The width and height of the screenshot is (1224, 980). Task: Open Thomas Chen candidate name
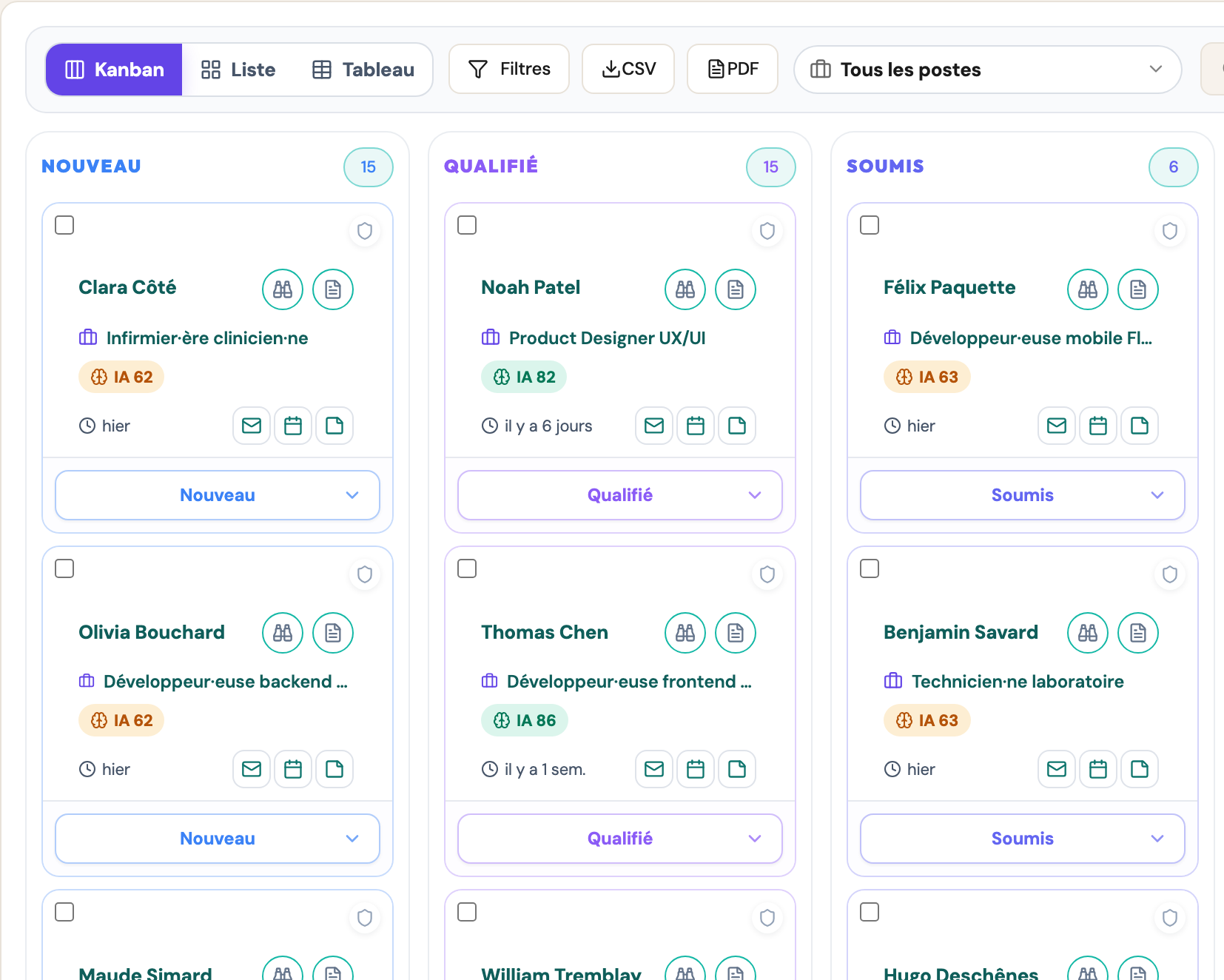(x=545, y=632)
